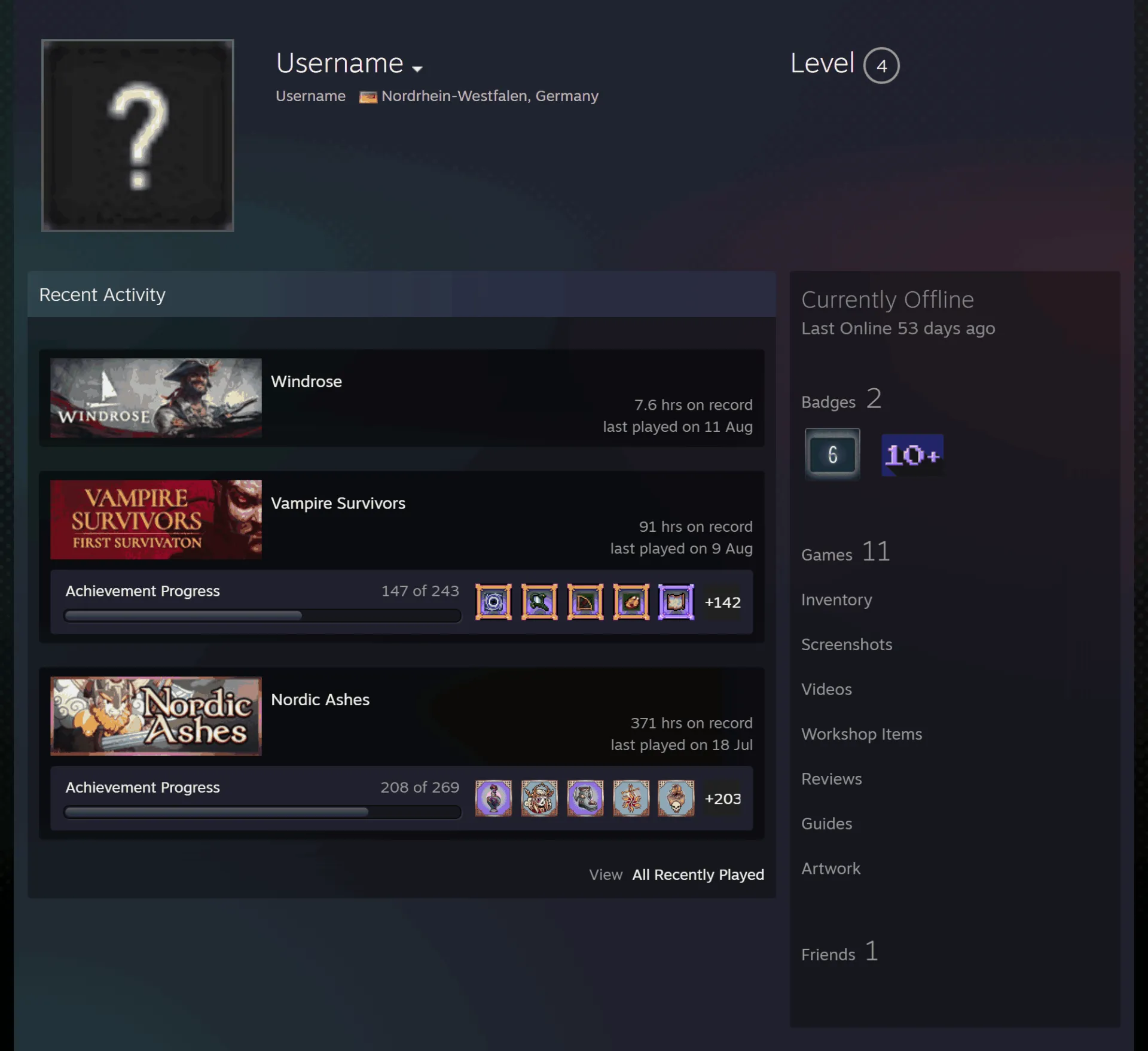
Task: Go to Workshop Items
Action: click(x=861, y=734)
